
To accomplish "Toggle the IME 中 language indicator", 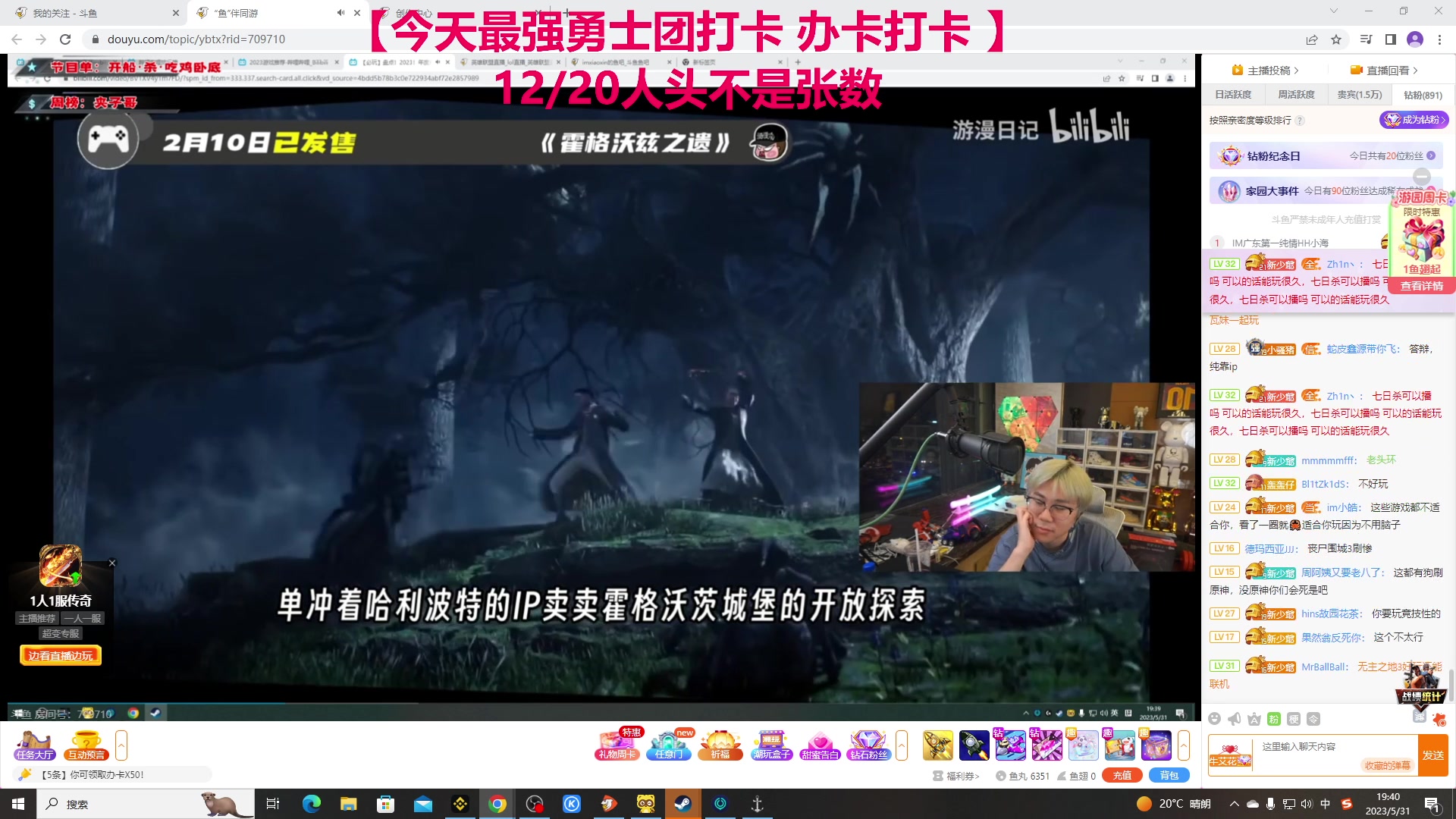I will [x=1325, y=804].
